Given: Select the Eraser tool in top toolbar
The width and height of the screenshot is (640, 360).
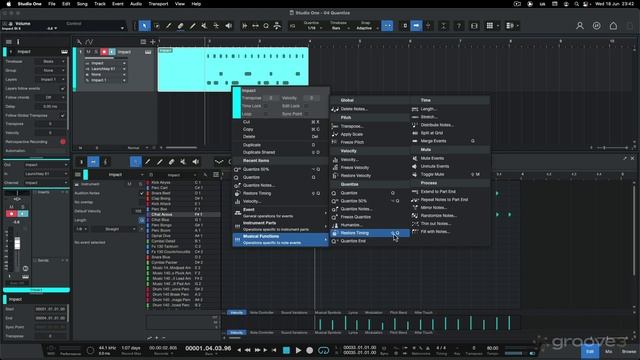Looking at the screenshot, I should (180, 26).
